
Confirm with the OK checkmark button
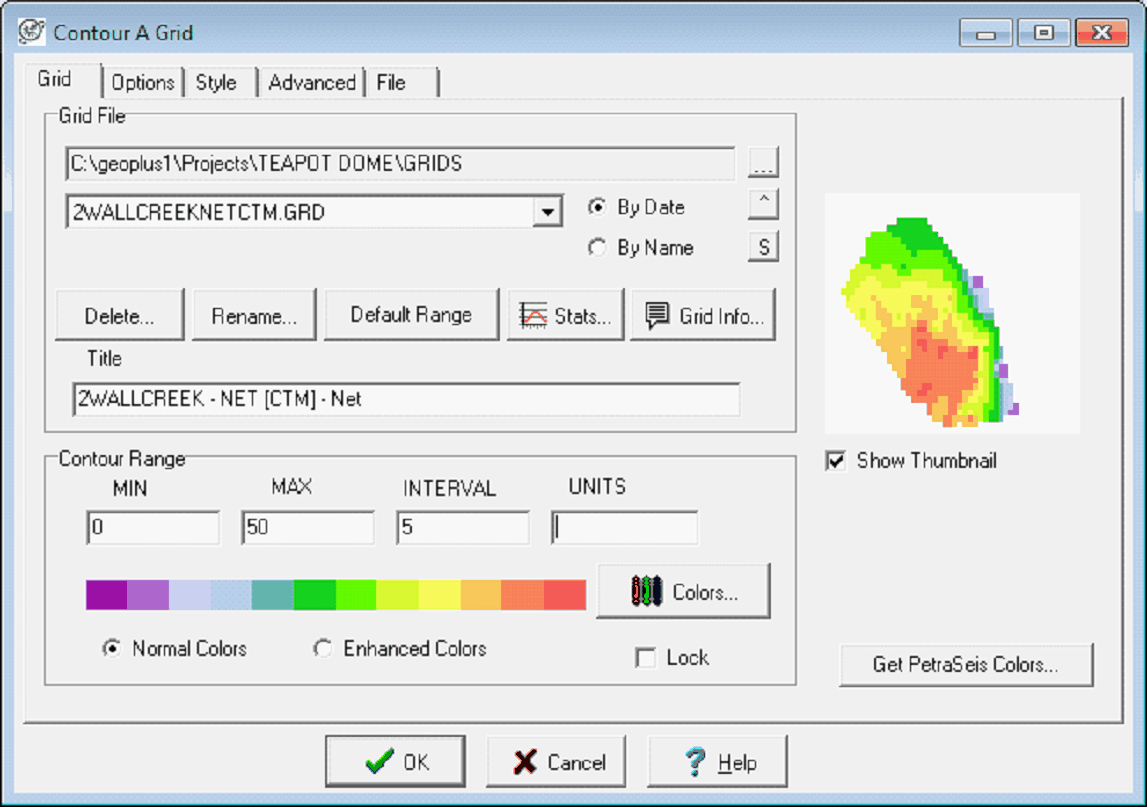[x=395, y=762]
